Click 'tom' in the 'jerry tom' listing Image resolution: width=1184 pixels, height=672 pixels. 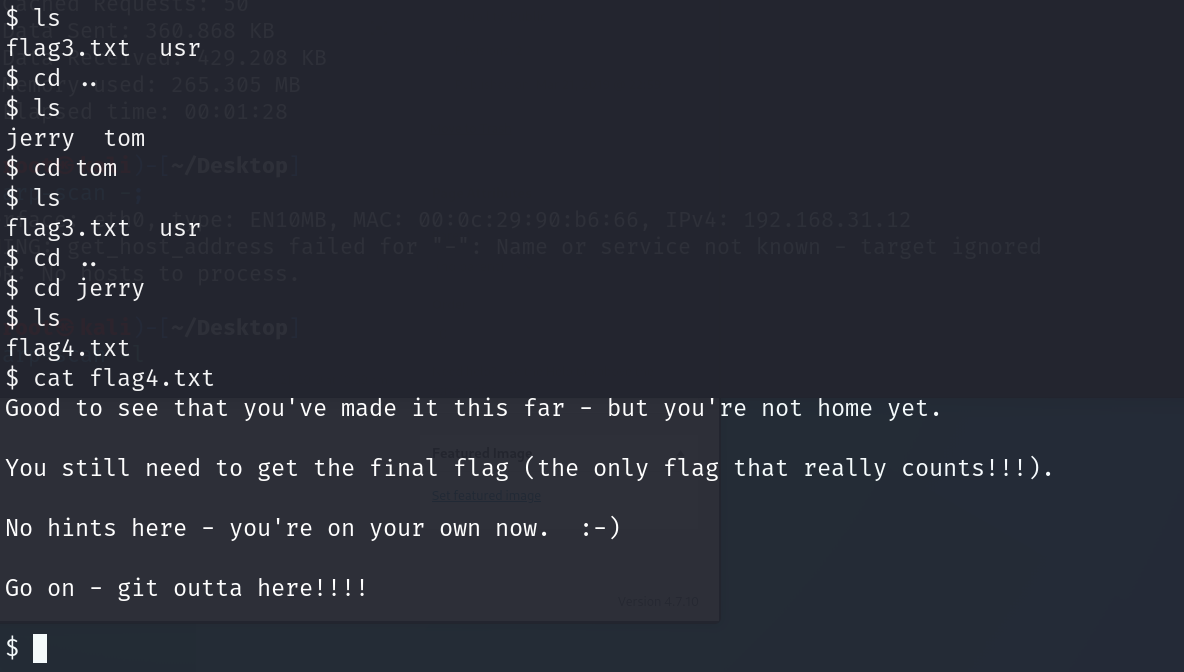pyautogui.click(x=124, y=138)
